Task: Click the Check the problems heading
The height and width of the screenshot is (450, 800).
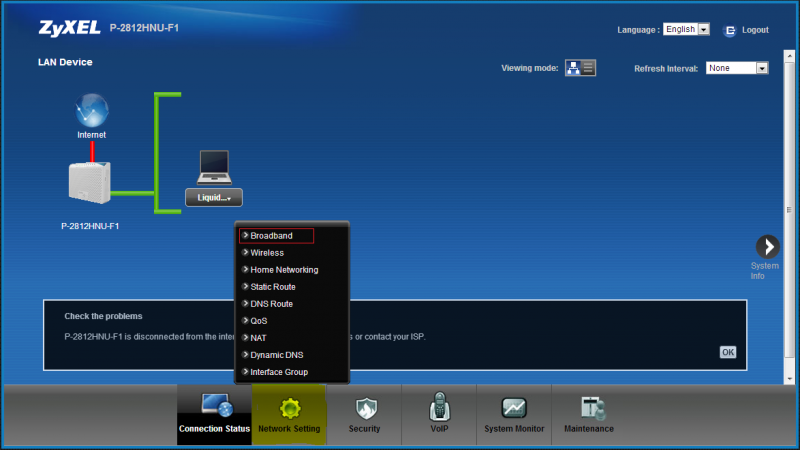Action: [103, 316]
